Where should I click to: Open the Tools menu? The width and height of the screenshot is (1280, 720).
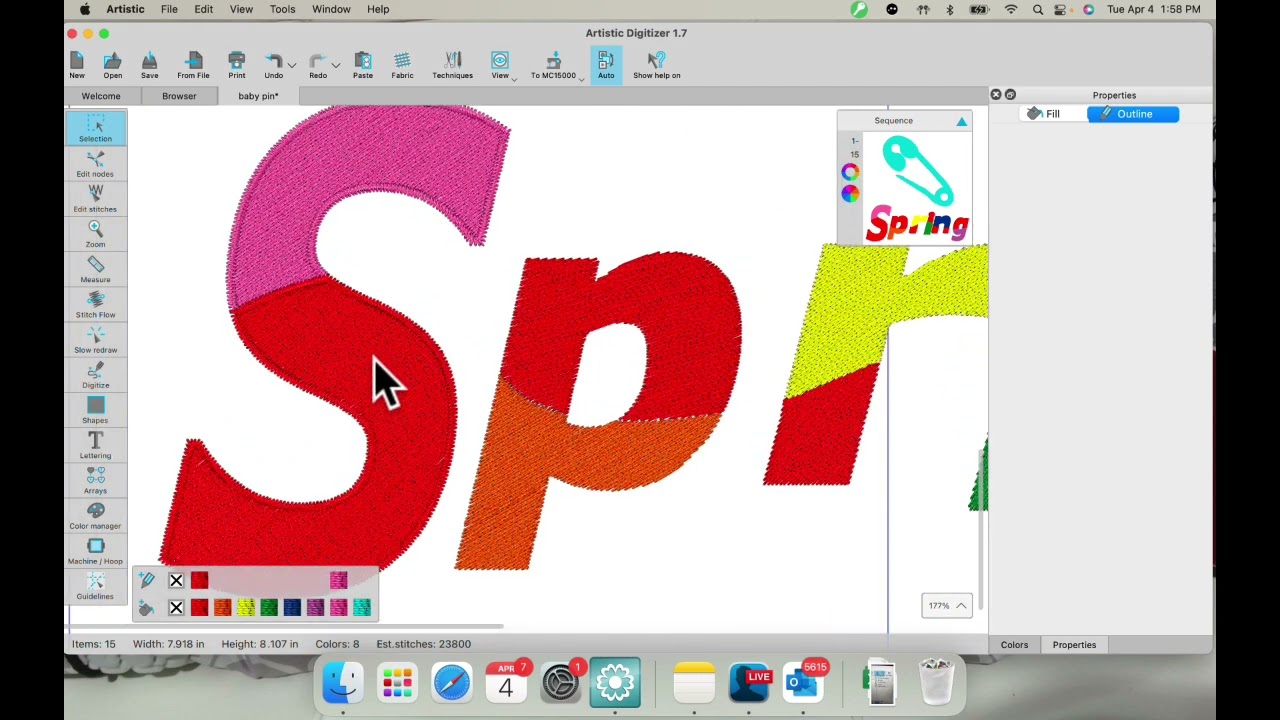[x=282, y=9]
